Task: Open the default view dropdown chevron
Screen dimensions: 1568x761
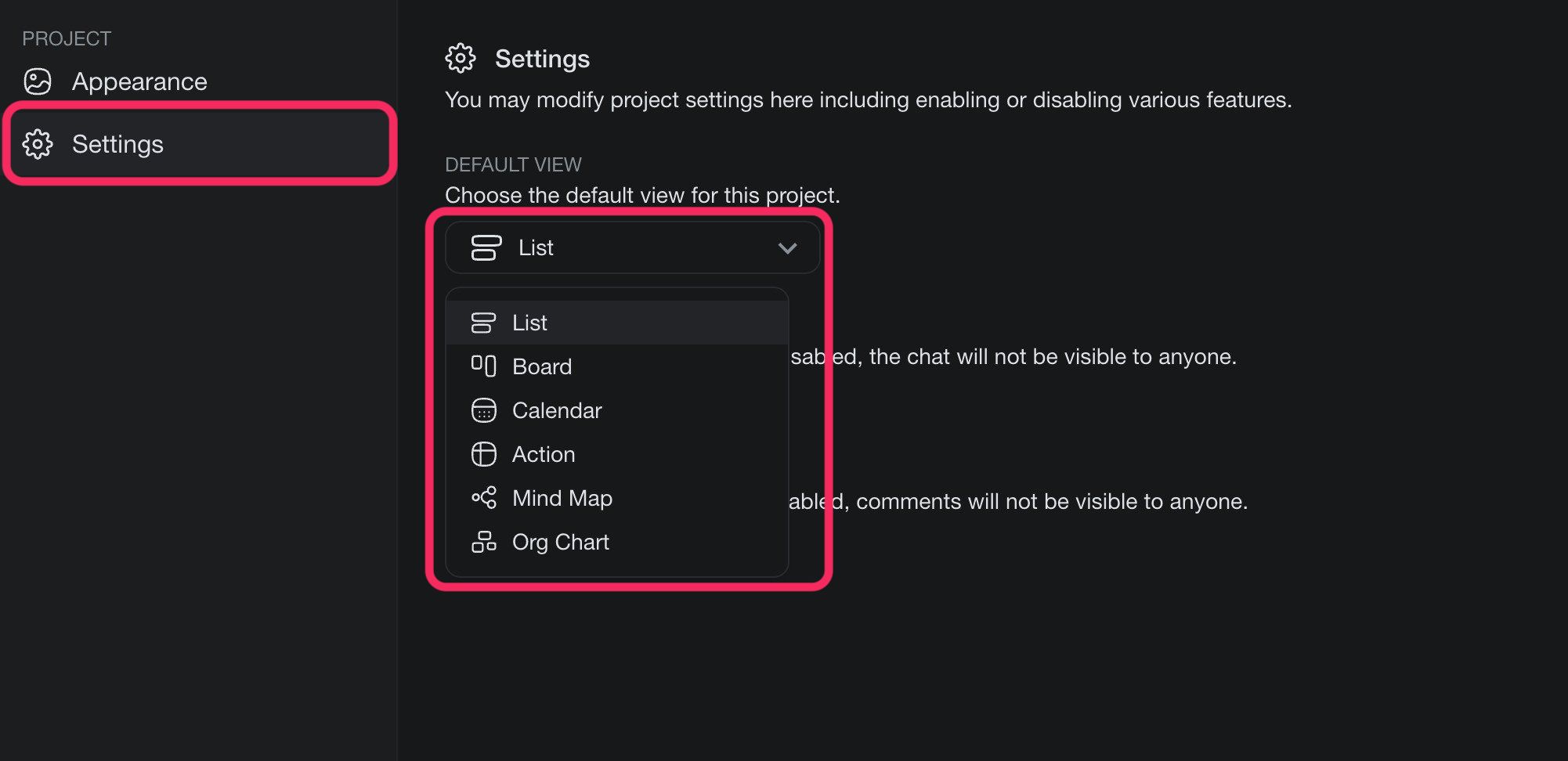Action: [787, 247]
